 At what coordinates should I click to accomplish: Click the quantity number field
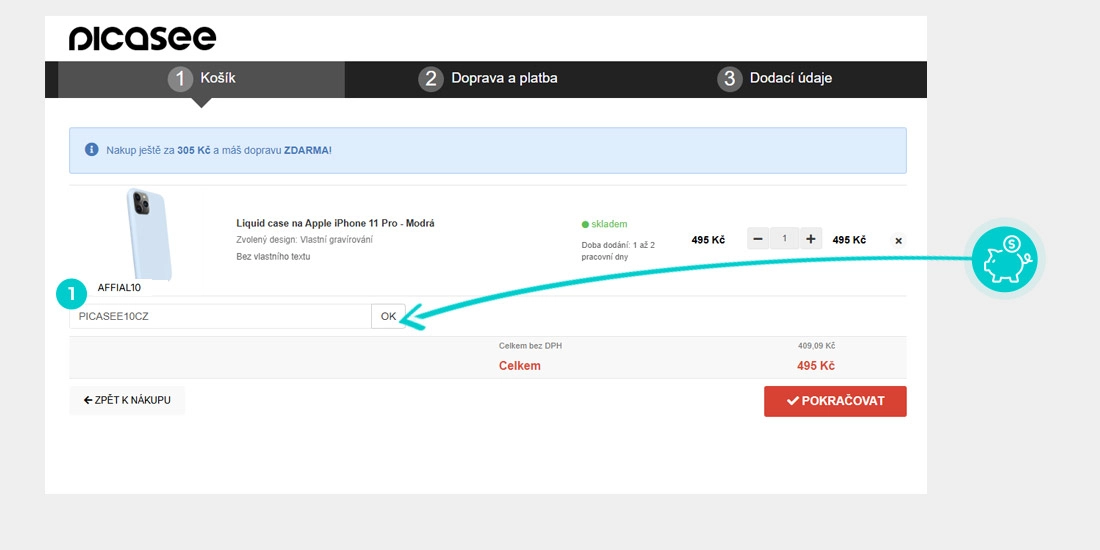(x=784, y=239)
